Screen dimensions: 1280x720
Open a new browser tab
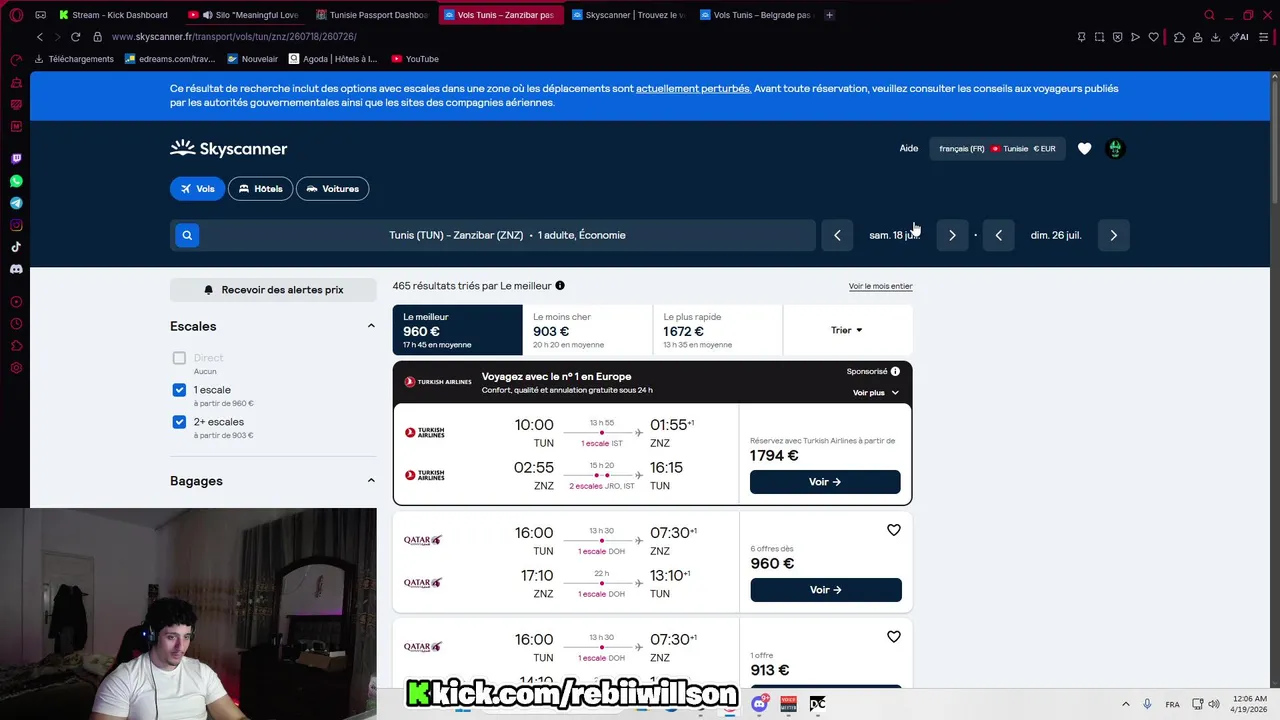pos(829,15)
